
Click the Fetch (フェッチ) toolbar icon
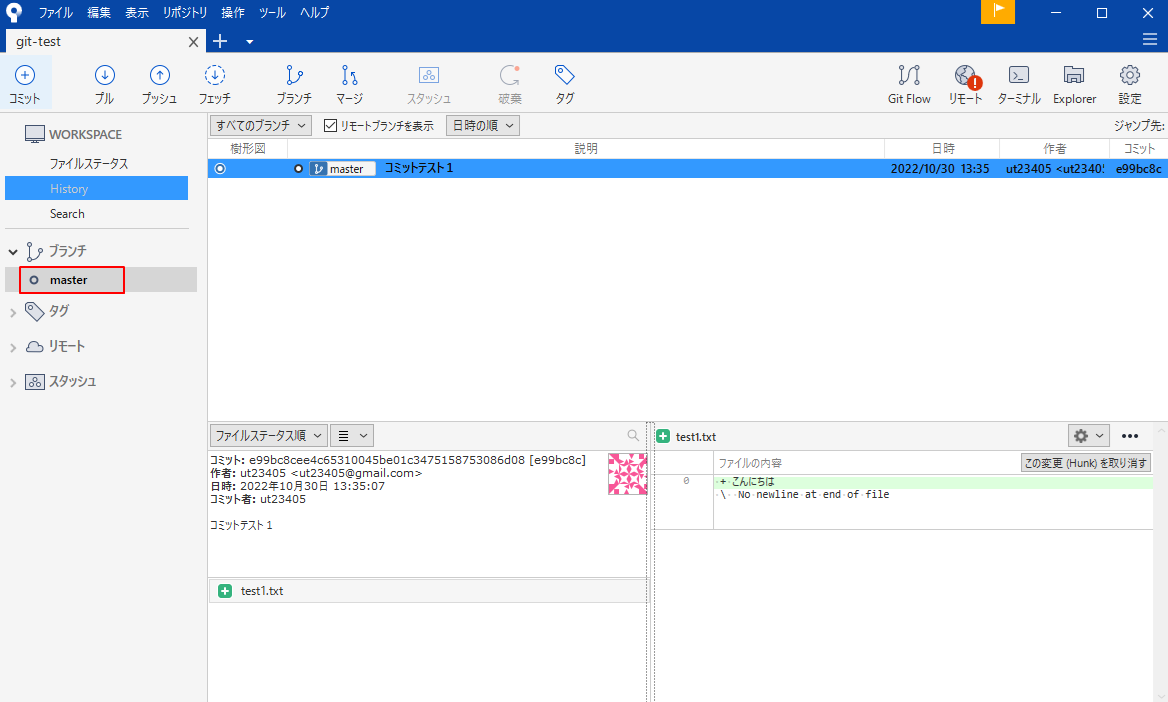[x=214, y=83]
